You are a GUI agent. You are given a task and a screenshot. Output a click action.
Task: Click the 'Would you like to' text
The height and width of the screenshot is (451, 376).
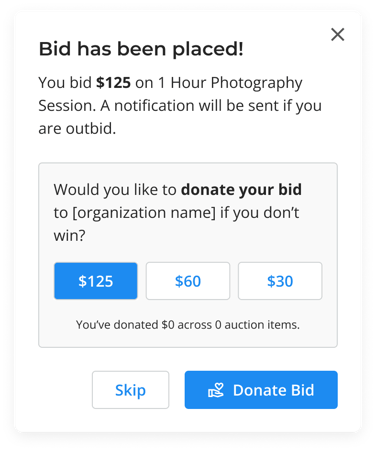tap(115, 190)
